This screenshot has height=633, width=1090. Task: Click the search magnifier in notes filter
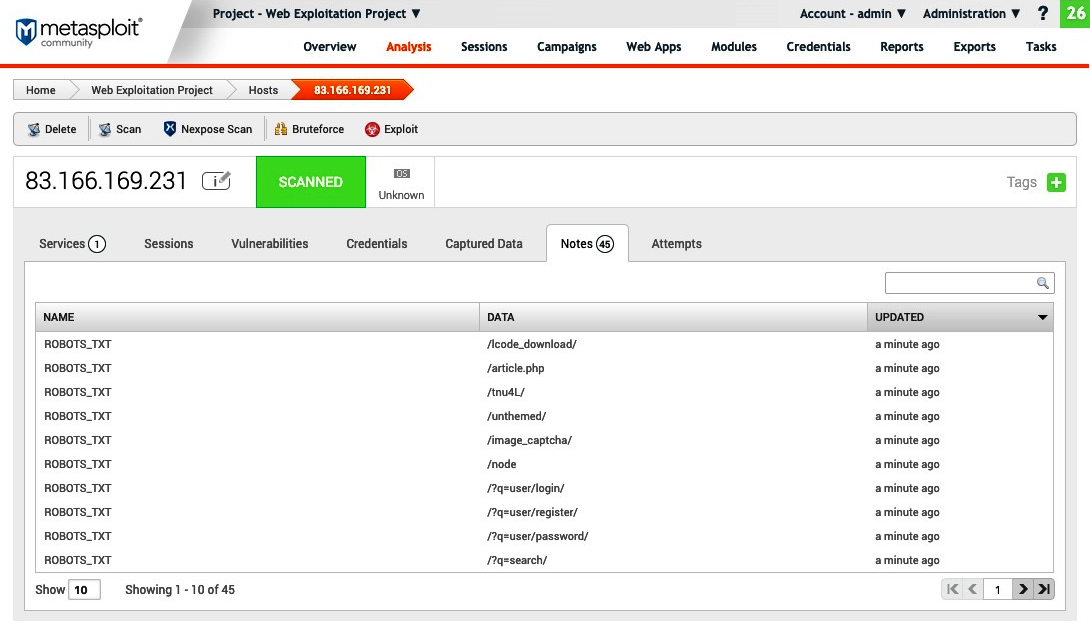coord(1042,283)
